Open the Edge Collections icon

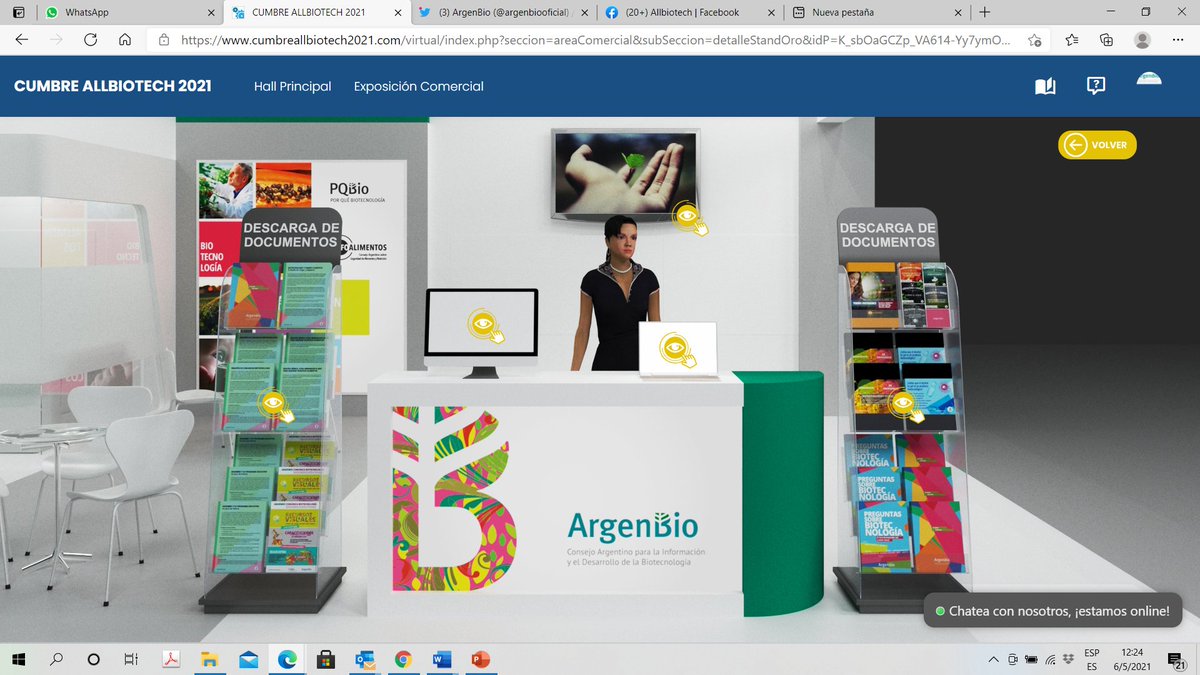pos(1106,41)
